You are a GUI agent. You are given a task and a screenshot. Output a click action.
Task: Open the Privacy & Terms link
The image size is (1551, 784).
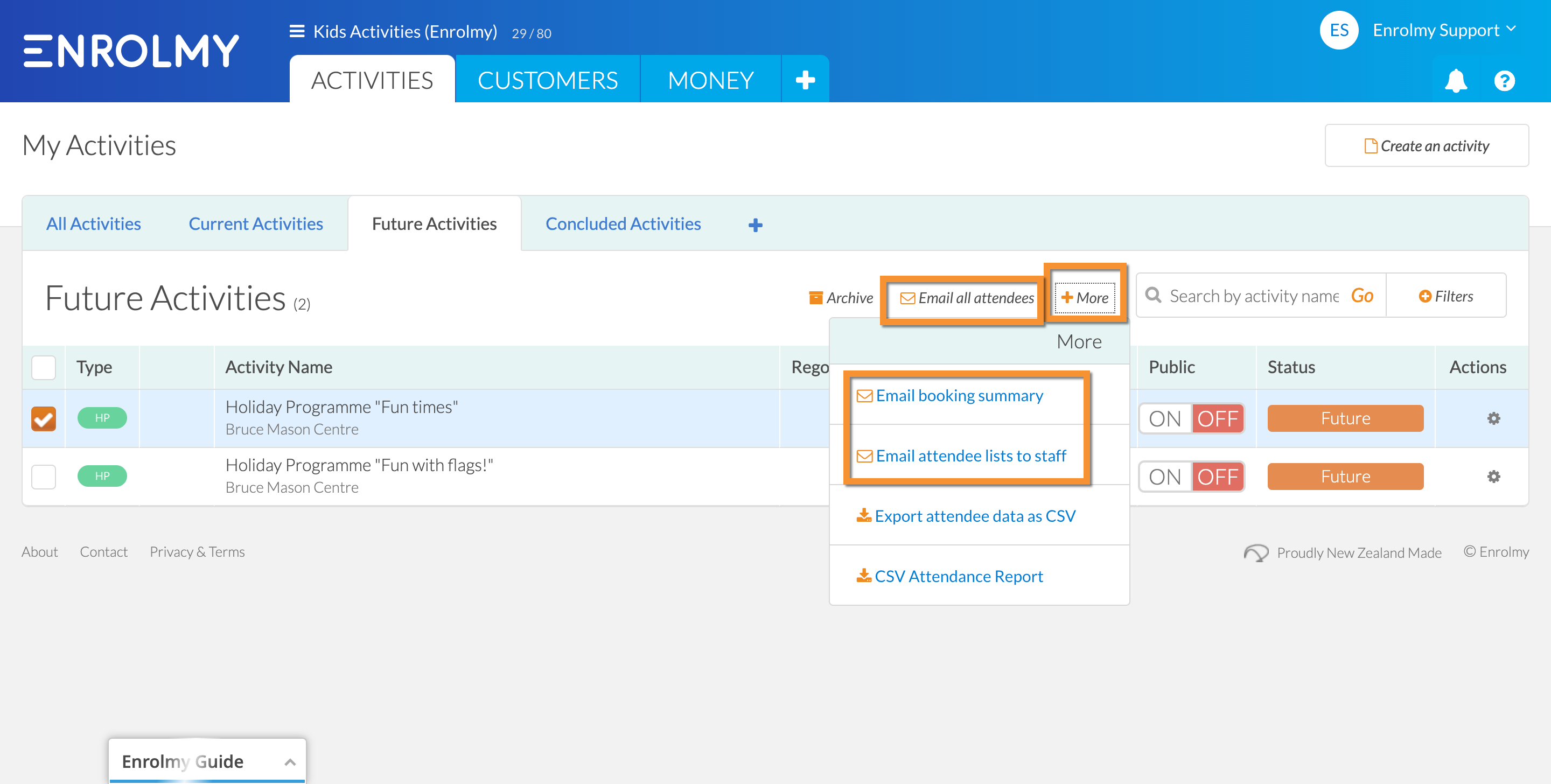point(197,551)
